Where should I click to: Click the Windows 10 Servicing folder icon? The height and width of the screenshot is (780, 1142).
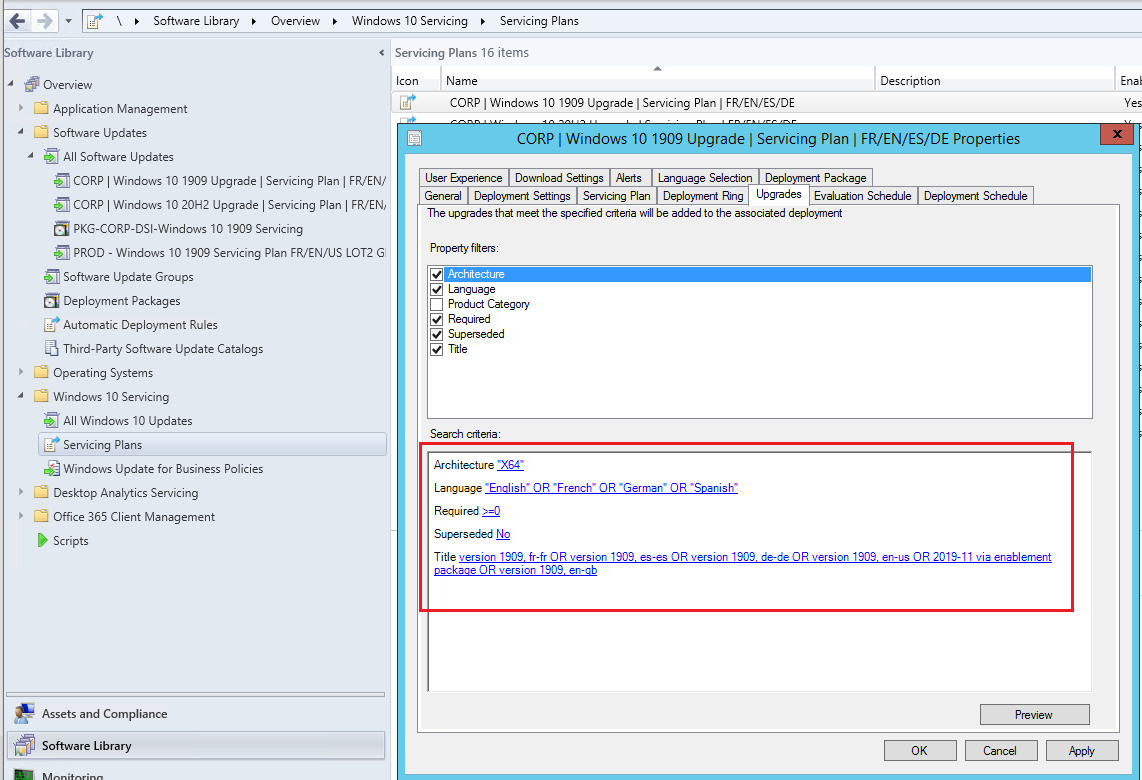point(42,396)
